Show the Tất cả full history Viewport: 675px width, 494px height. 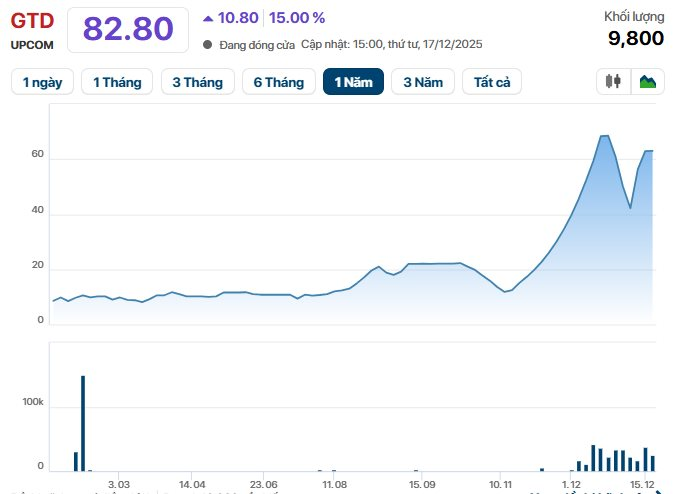click(x=492, y=82)
